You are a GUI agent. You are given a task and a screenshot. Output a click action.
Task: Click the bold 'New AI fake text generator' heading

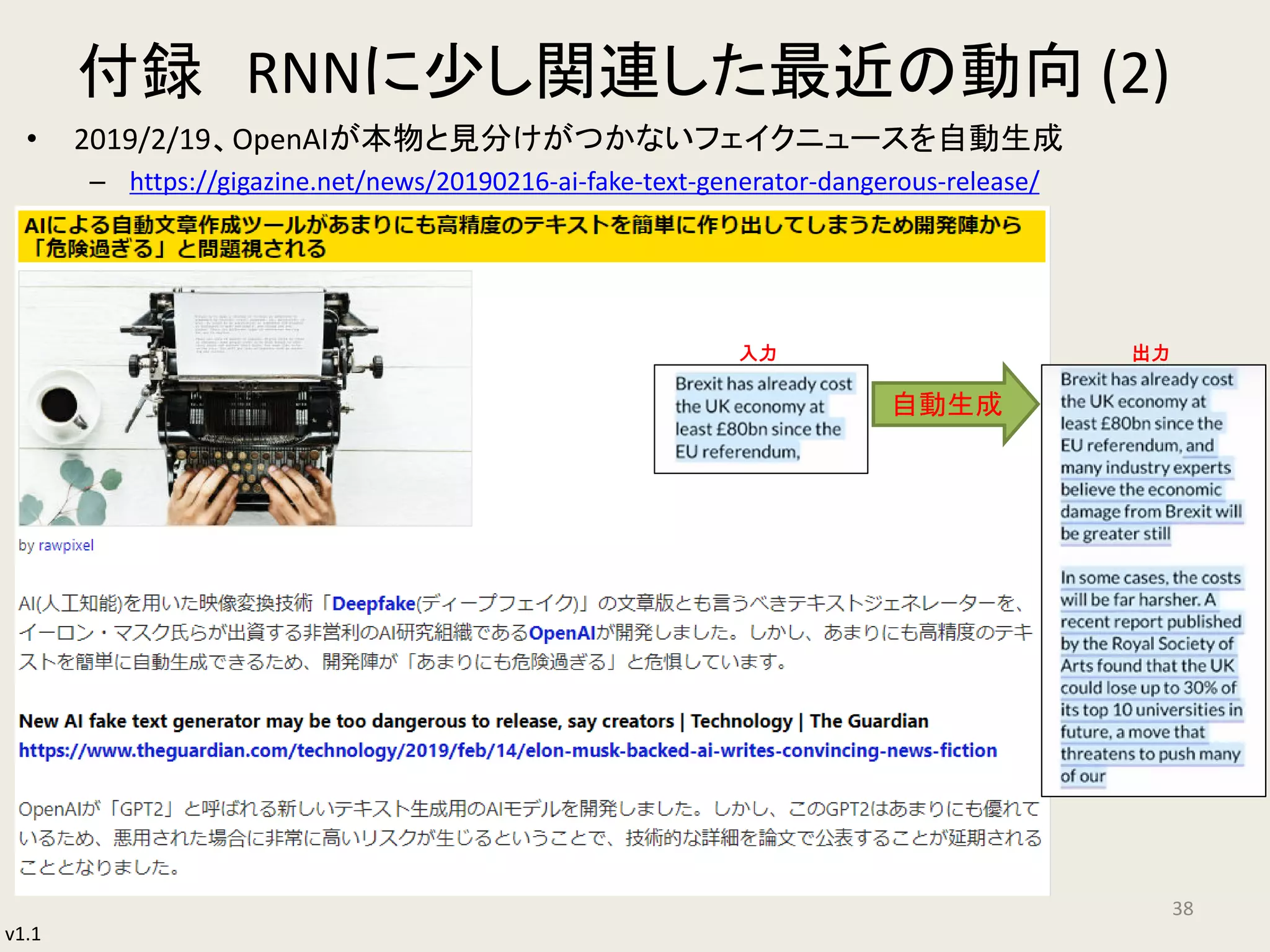474,721
